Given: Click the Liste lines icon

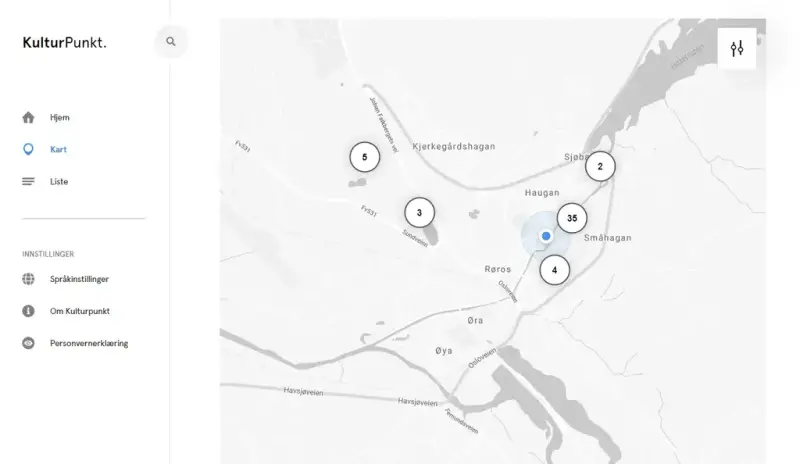Looking at the screenshot, I should coord(29,182).
